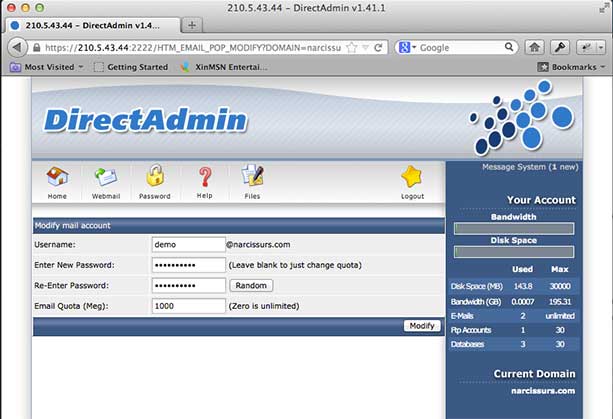613x419 pixels.
Task: Click the Bandwidth usage bar
Action: [x=514, y=229]
